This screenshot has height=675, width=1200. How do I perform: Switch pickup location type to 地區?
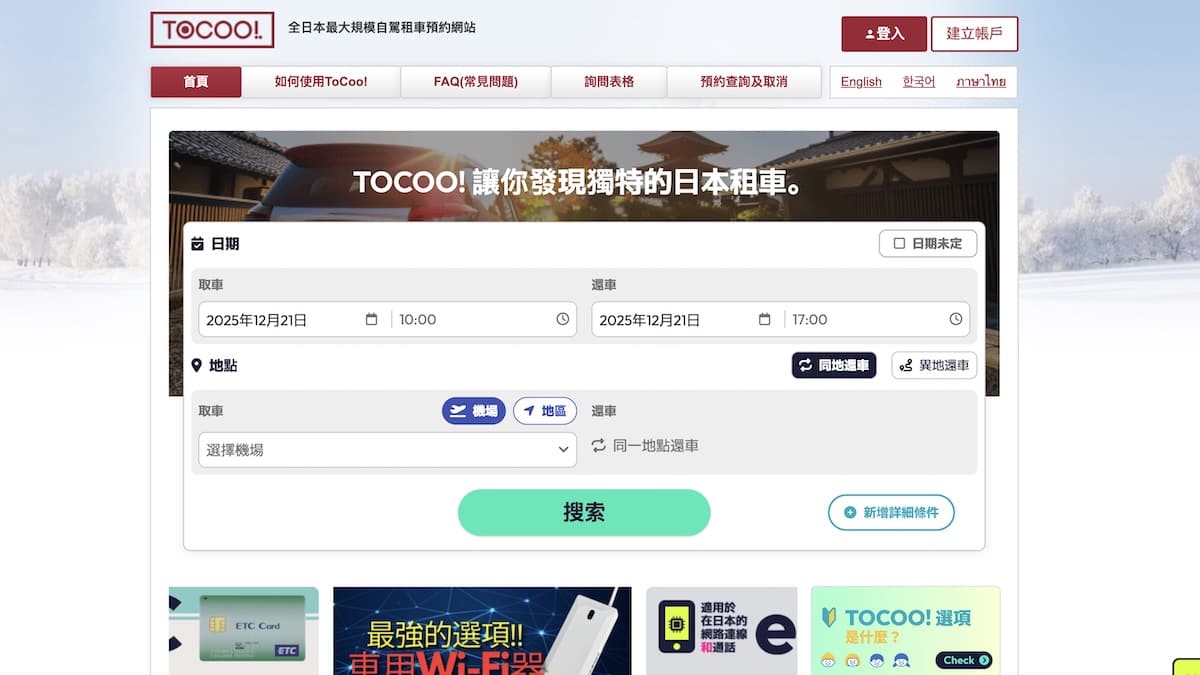[545, 411]
